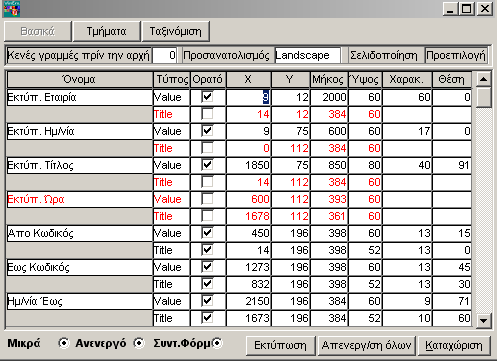Click the Τύπος column header
The image size is (497, 361).
(x=172, y=80)
